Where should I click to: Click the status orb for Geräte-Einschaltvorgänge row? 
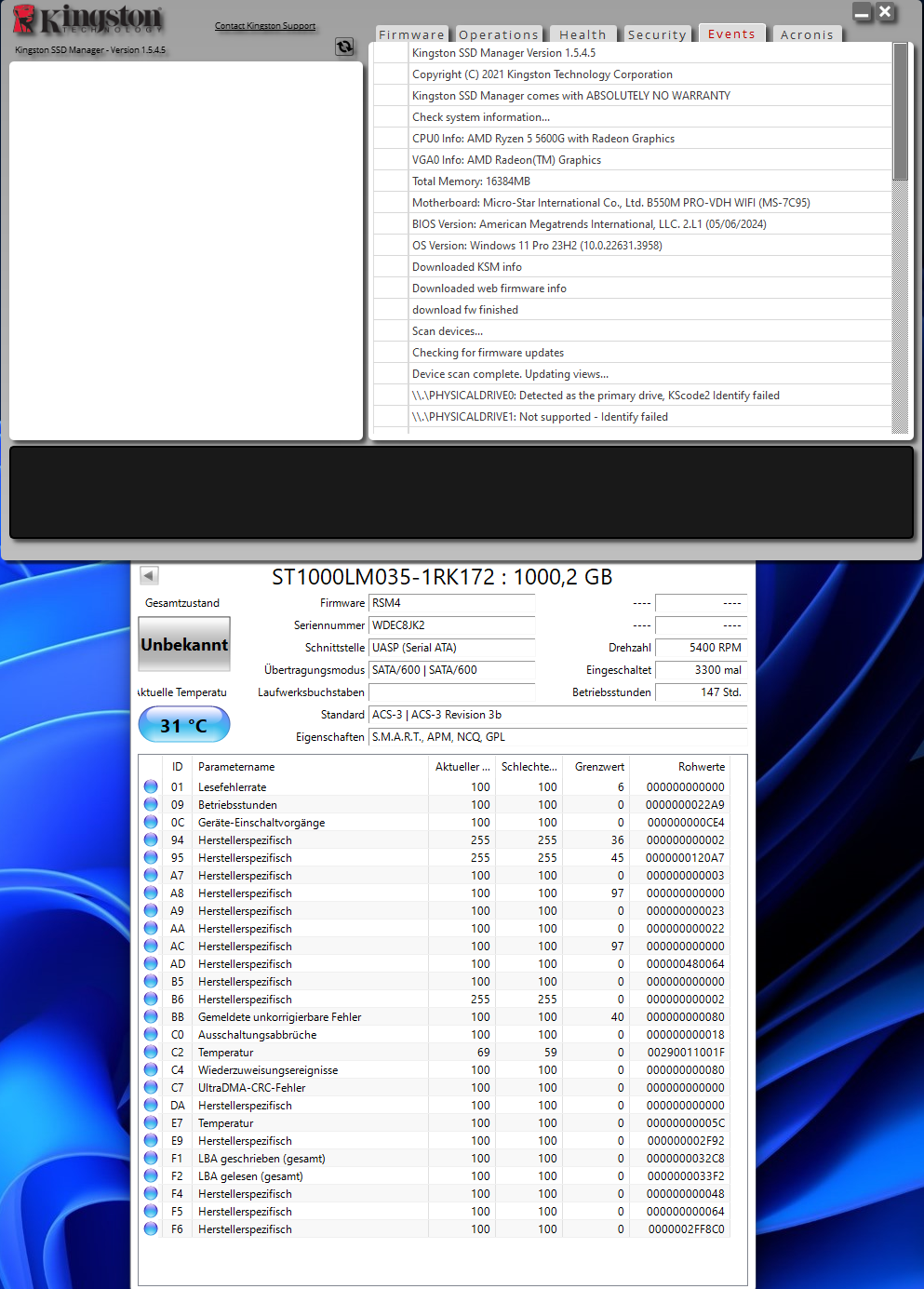[151, 822]
